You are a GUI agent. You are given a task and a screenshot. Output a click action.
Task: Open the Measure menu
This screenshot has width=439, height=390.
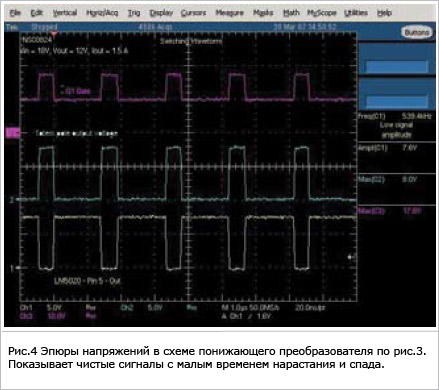pyautogui.click(x=229, y=13)
